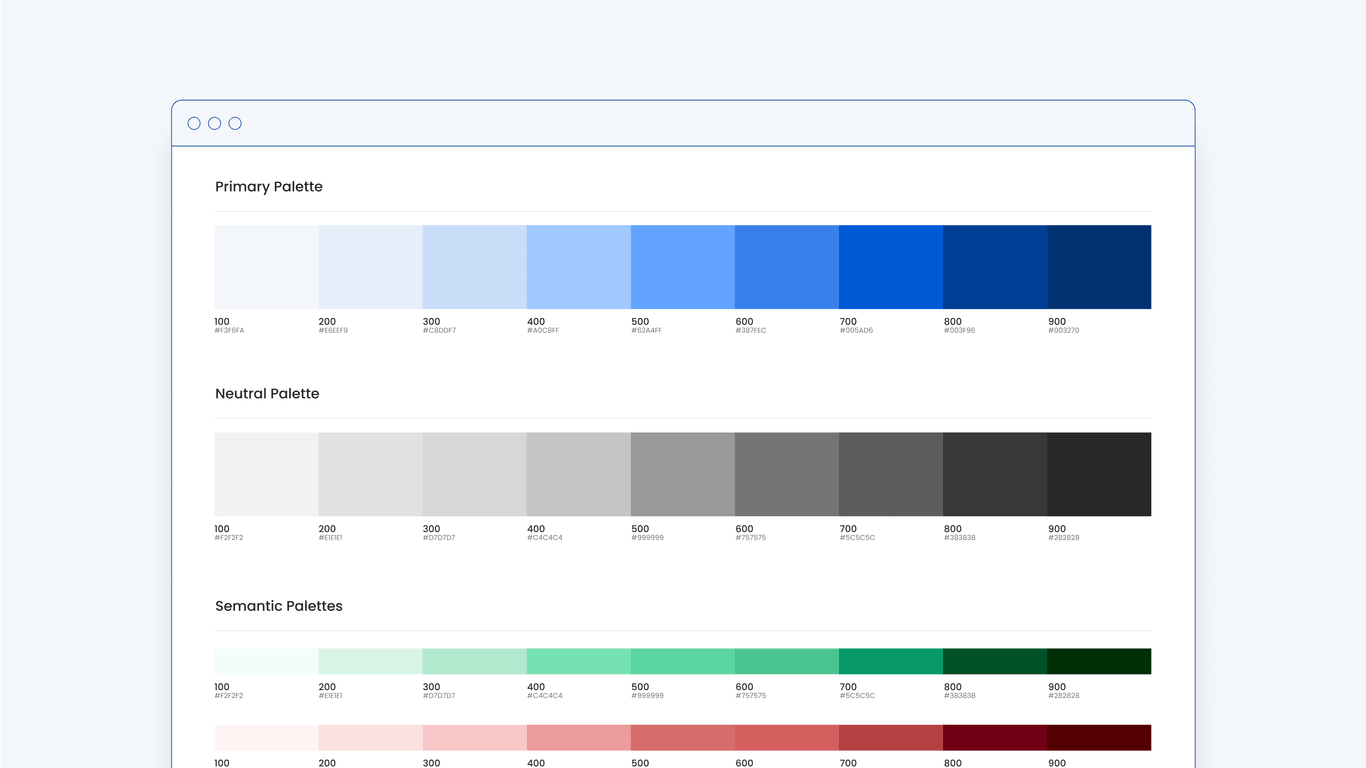The height and width of the screenshot is (768, 1366).
Task: Click the hex label #D7D7D7 under Neutral 300
Action: coord(440,537)
